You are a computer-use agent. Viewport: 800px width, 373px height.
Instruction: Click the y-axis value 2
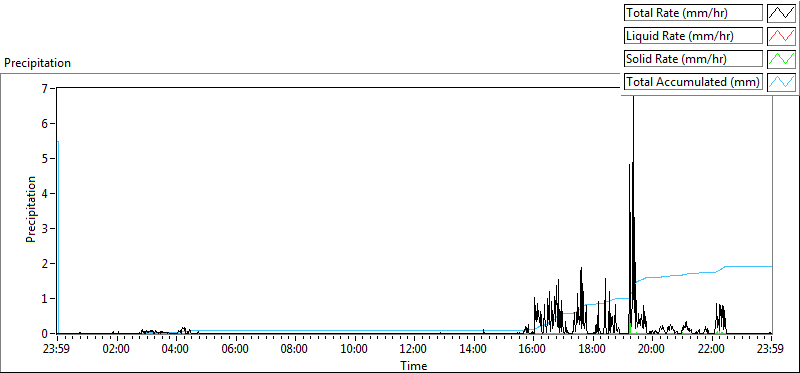point(44,264)
